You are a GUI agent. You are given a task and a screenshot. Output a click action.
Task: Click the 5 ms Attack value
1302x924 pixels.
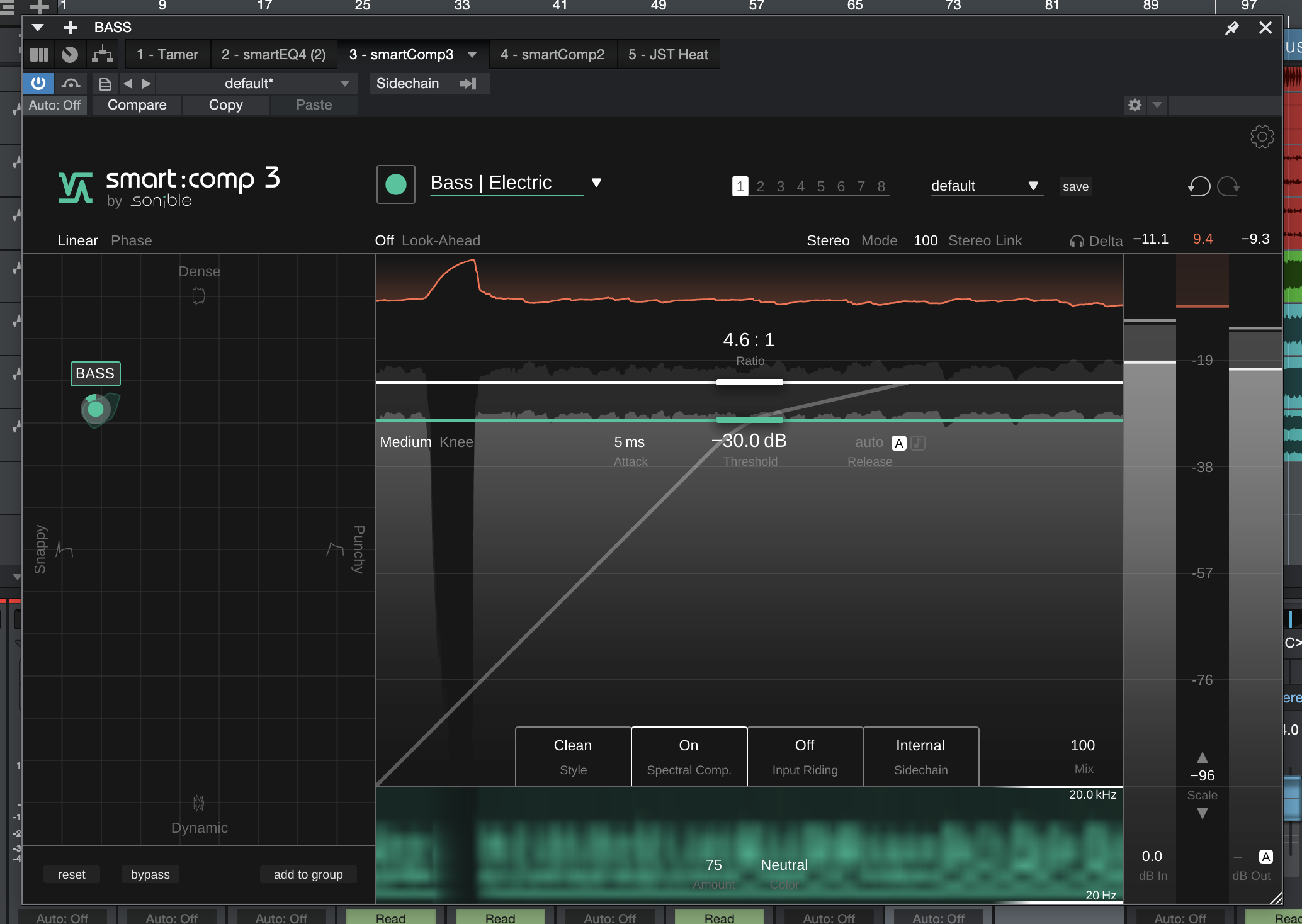tap(630, 442)
